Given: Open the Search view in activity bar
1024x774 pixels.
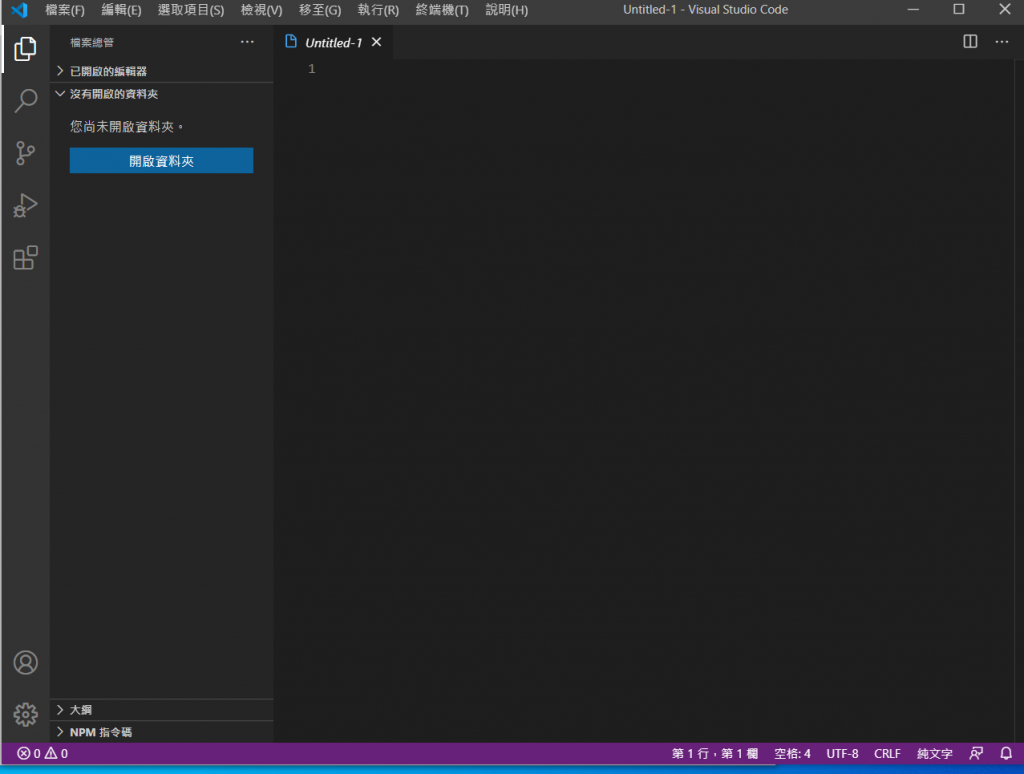Looking at the screenshot, I should tap(25, 101).
